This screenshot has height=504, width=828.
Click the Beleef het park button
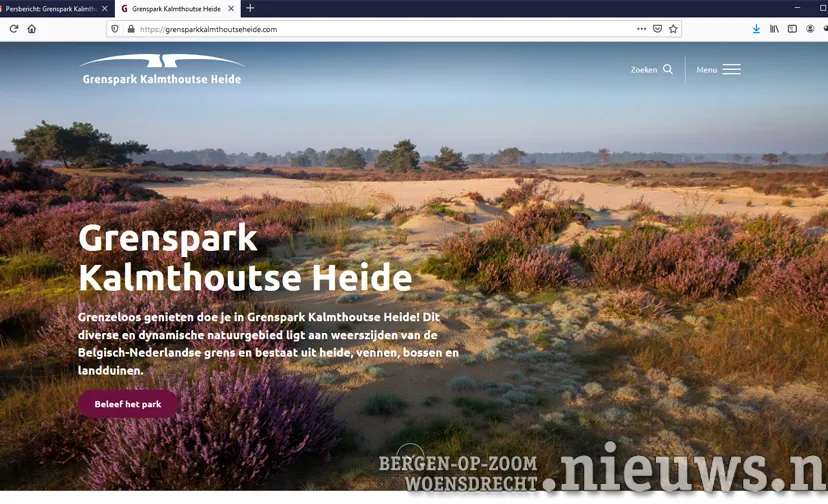(x=128, y=404)
